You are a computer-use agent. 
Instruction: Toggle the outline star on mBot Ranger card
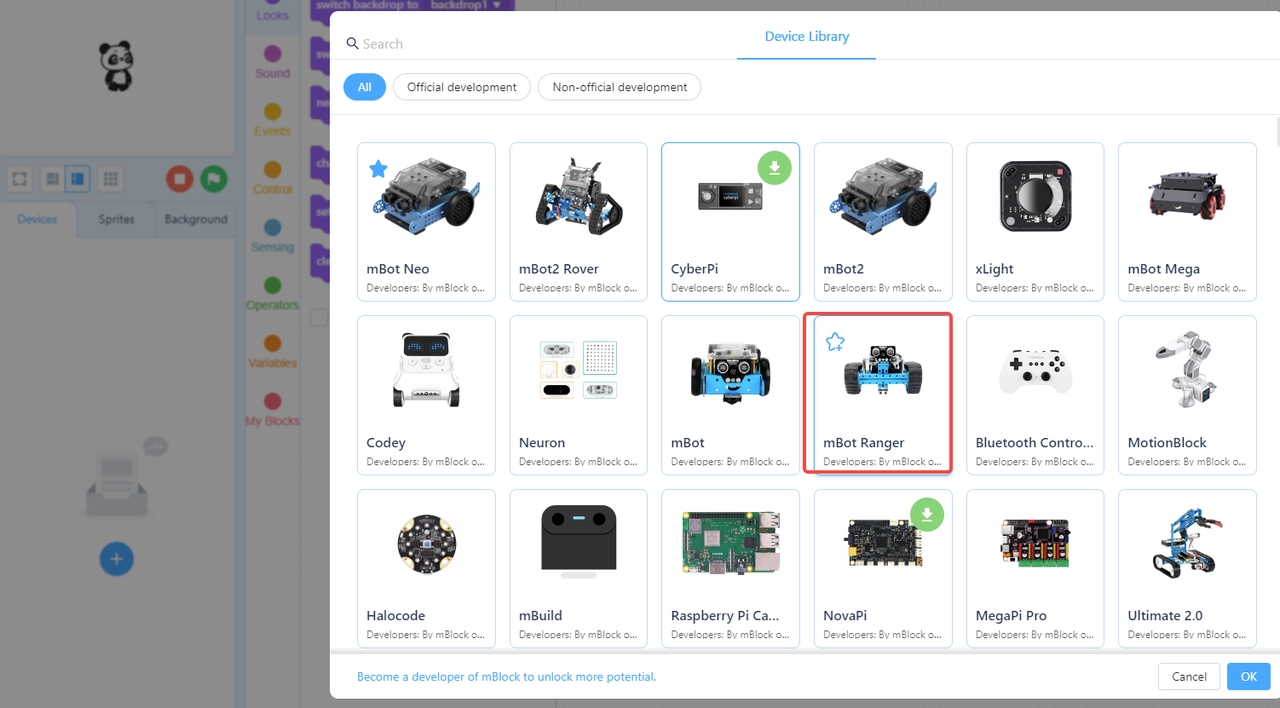[835, 342]
